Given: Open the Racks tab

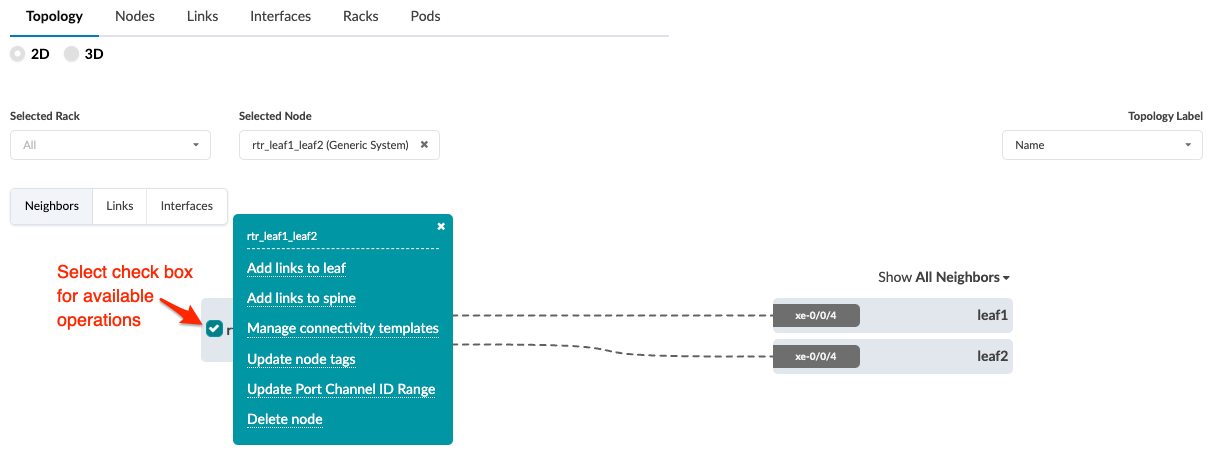Looking at the screenshot, I should coord(360,17).
